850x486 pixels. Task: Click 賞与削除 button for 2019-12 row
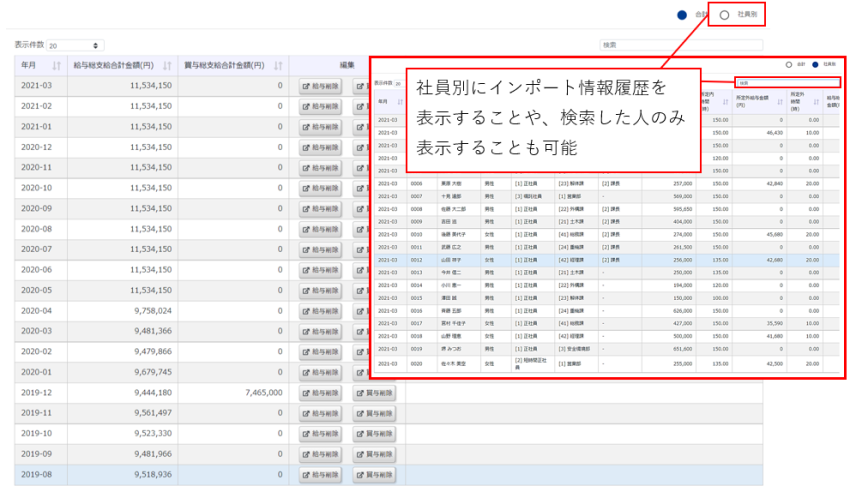pyautogui.click(x=375, y=393)
